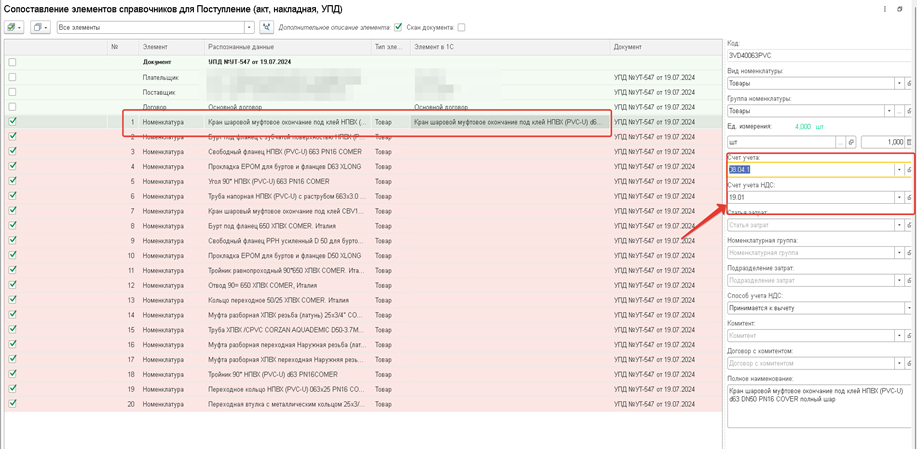Tick the checkbox in the Документ row
Image resolution: width=917 pixels, height=449 pixels.
(12, 62)
